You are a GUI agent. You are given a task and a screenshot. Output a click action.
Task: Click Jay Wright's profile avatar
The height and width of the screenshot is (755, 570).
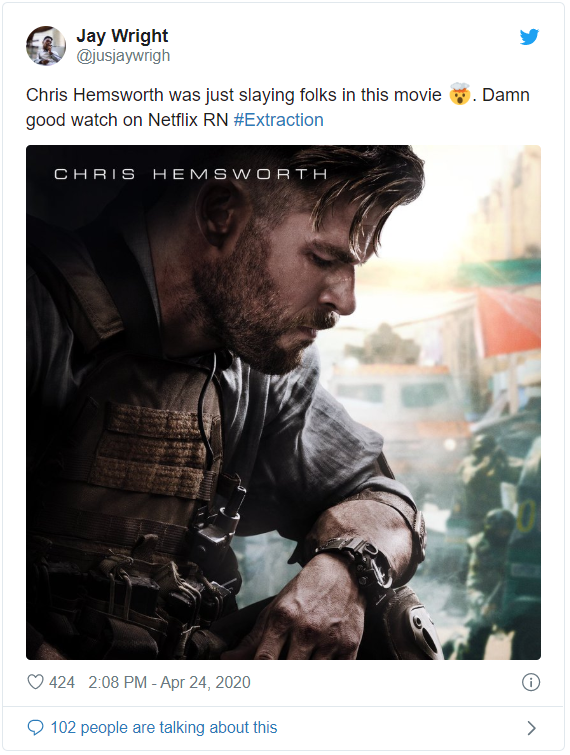point(46,46)
